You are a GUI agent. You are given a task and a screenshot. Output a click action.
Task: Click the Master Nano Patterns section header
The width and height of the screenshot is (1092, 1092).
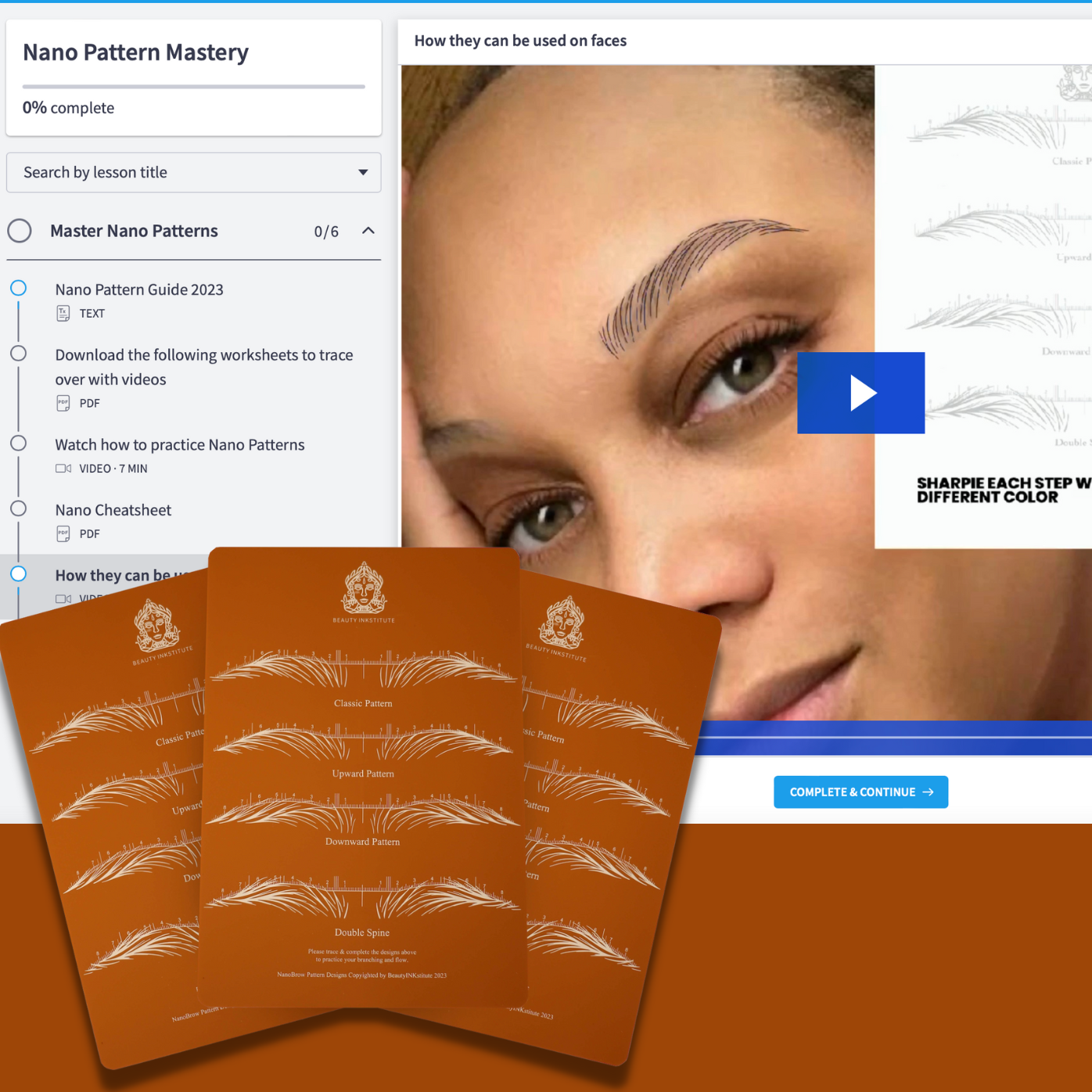pyautogui.click(x=134, y=231)
